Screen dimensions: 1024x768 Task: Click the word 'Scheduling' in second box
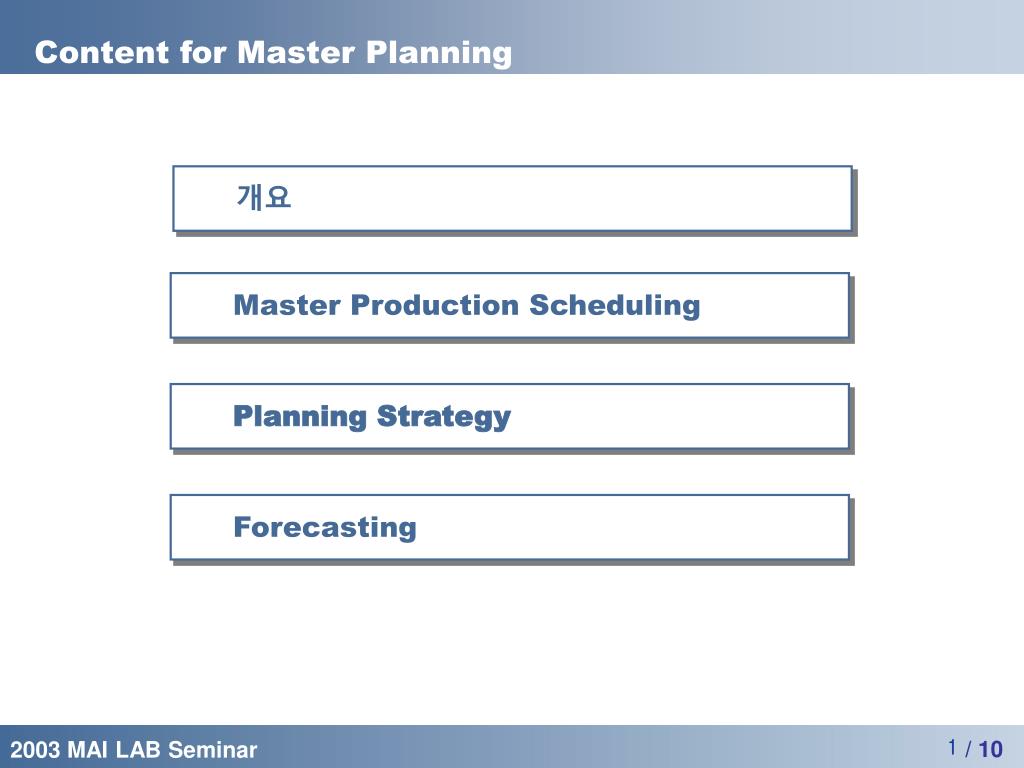click(615, 305)
